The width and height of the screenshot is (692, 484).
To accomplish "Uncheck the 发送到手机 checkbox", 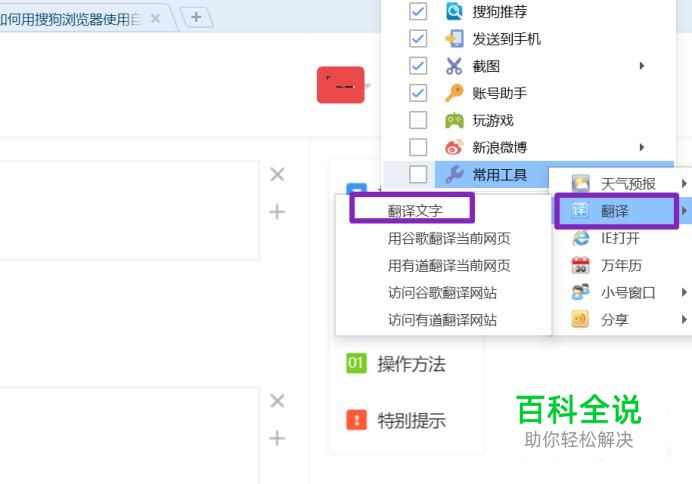I will click(x=418, y=39).
